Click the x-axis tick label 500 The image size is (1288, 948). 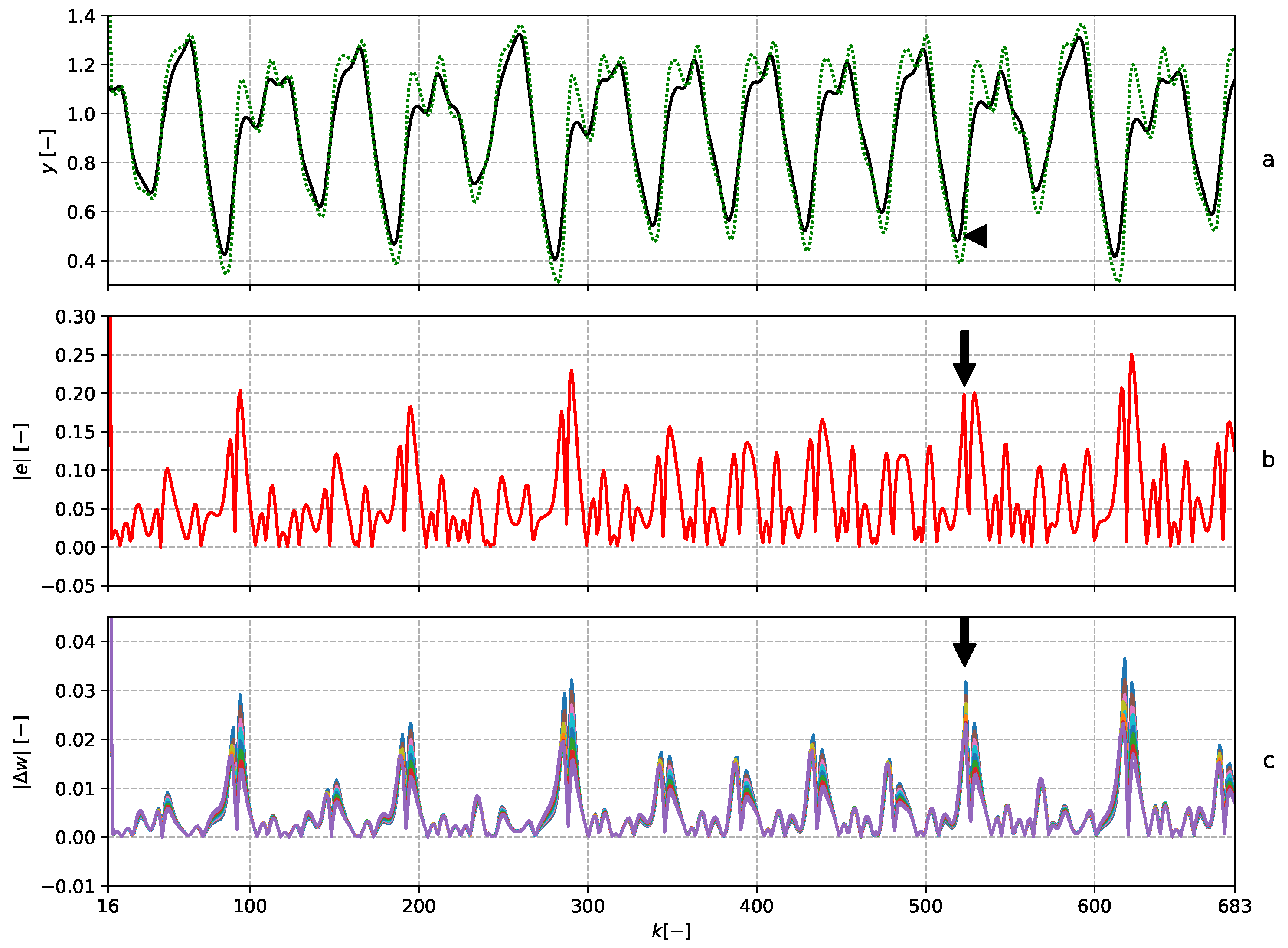click(925, 907)
